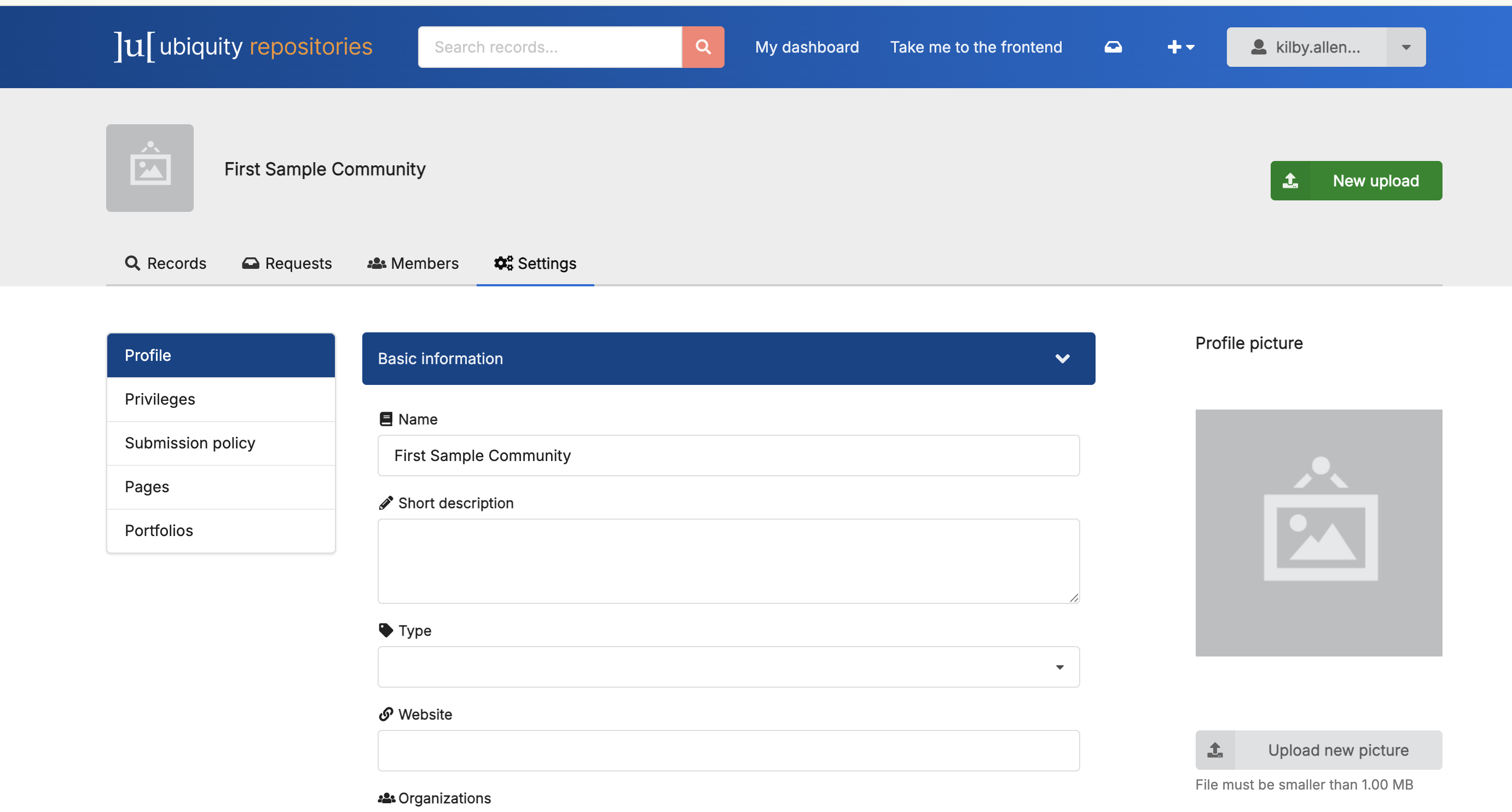Open the Type dropdown field
Screen dimensions: 1512x812
click(x=728, y=667)
